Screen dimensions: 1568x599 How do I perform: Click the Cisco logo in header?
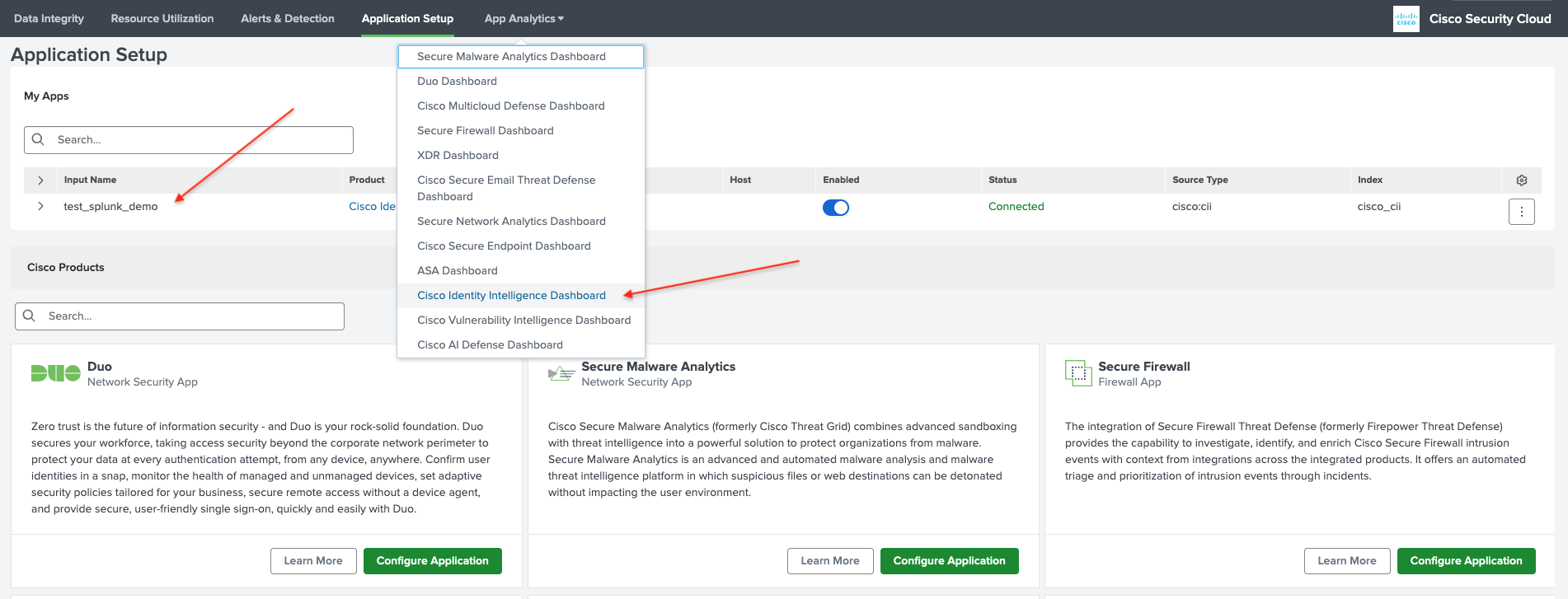[1406, 19]
